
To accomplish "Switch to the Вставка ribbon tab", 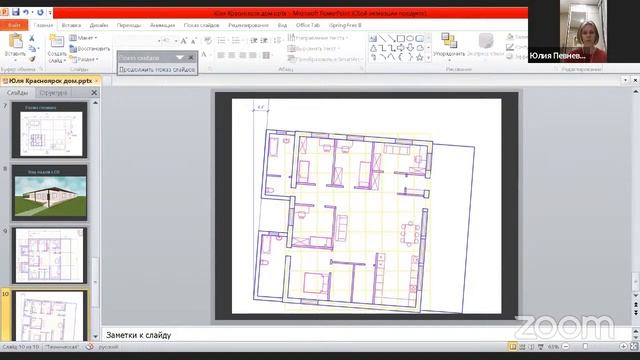I will coord(71,25).
